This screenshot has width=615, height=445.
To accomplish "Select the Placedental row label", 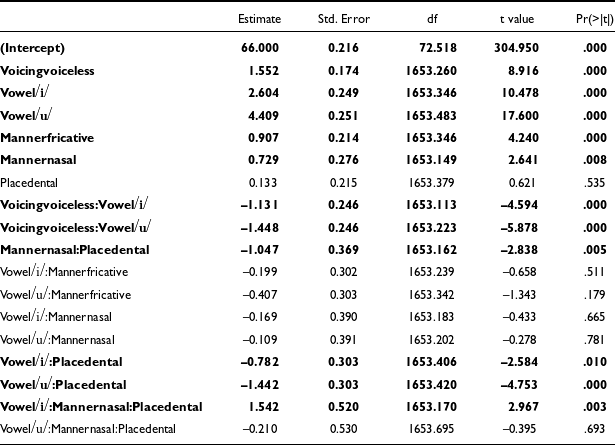I will pyautogui.click(x=30, y=184).
